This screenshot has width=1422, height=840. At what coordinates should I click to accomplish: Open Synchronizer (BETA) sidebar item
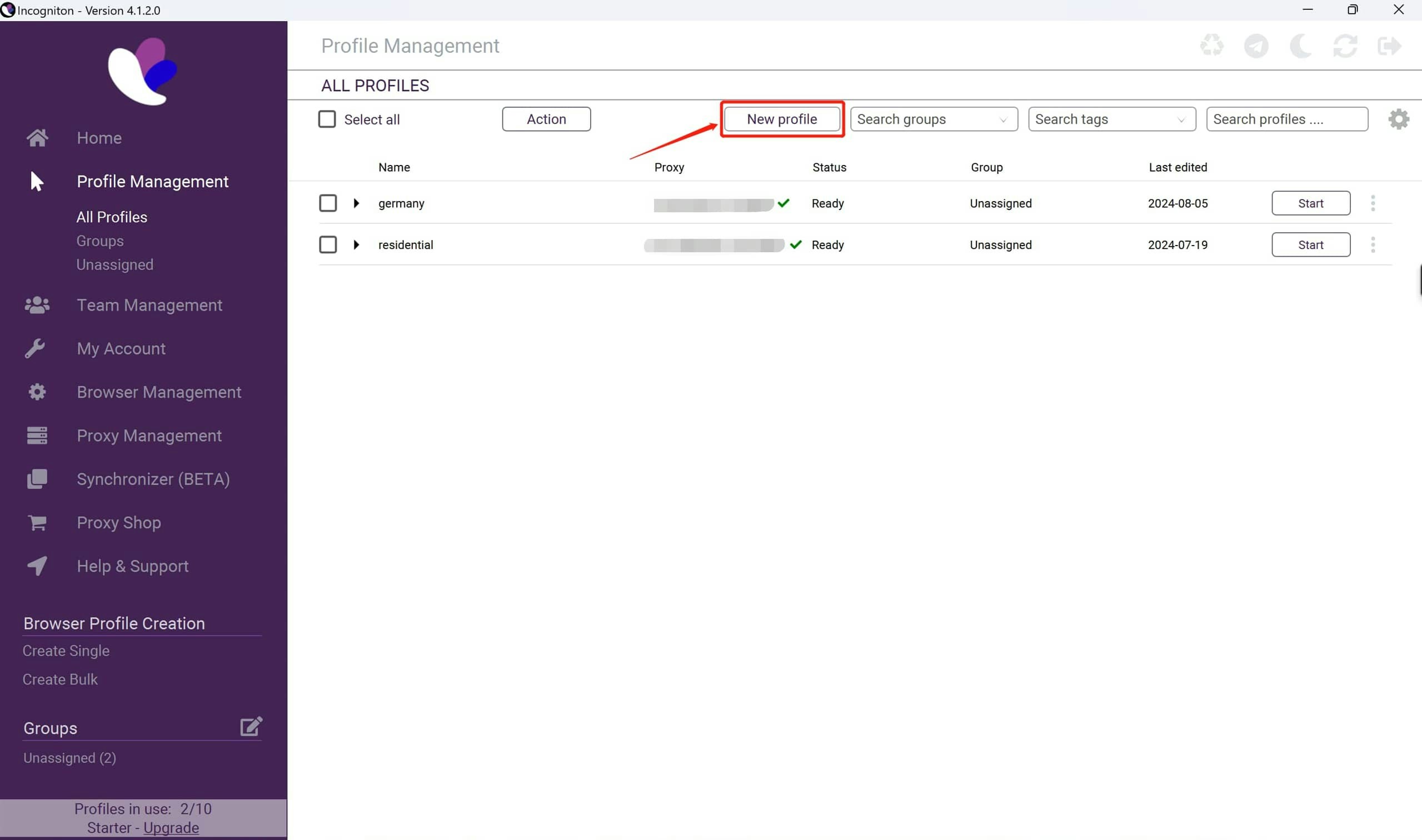click(x=153, y=479)
